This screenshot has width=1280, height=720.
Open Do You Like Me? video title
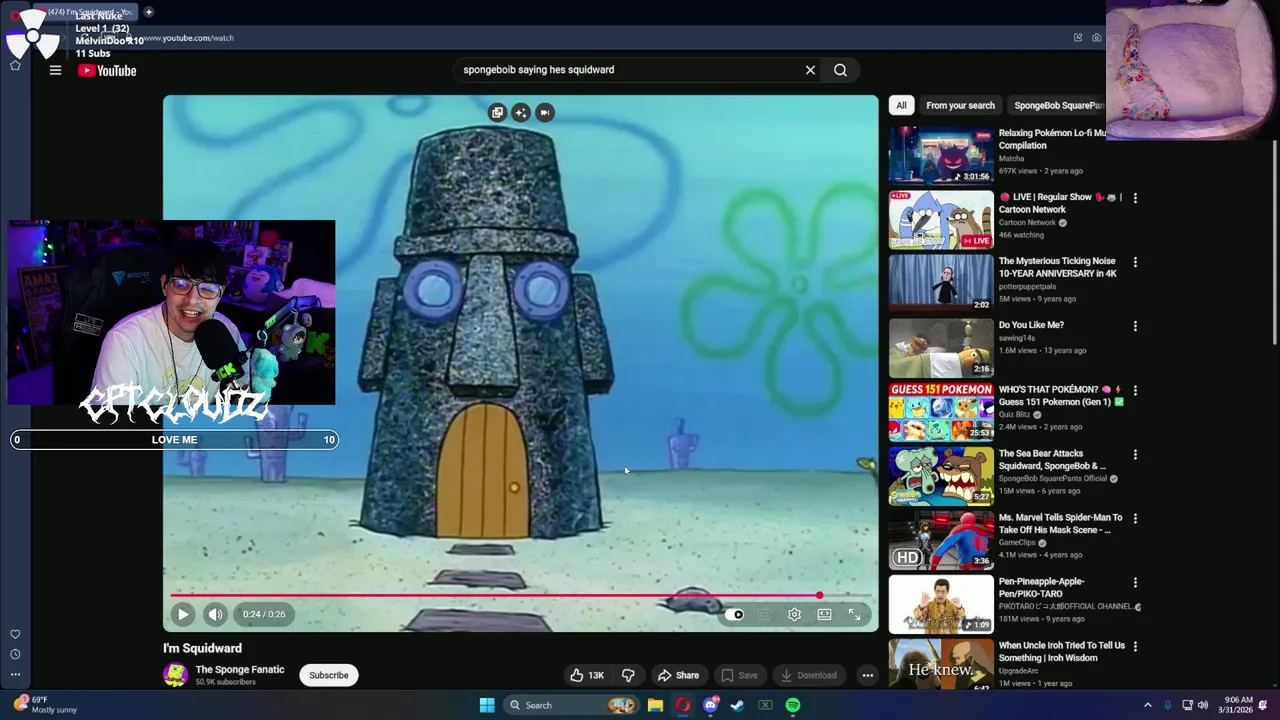[1031, 325]
